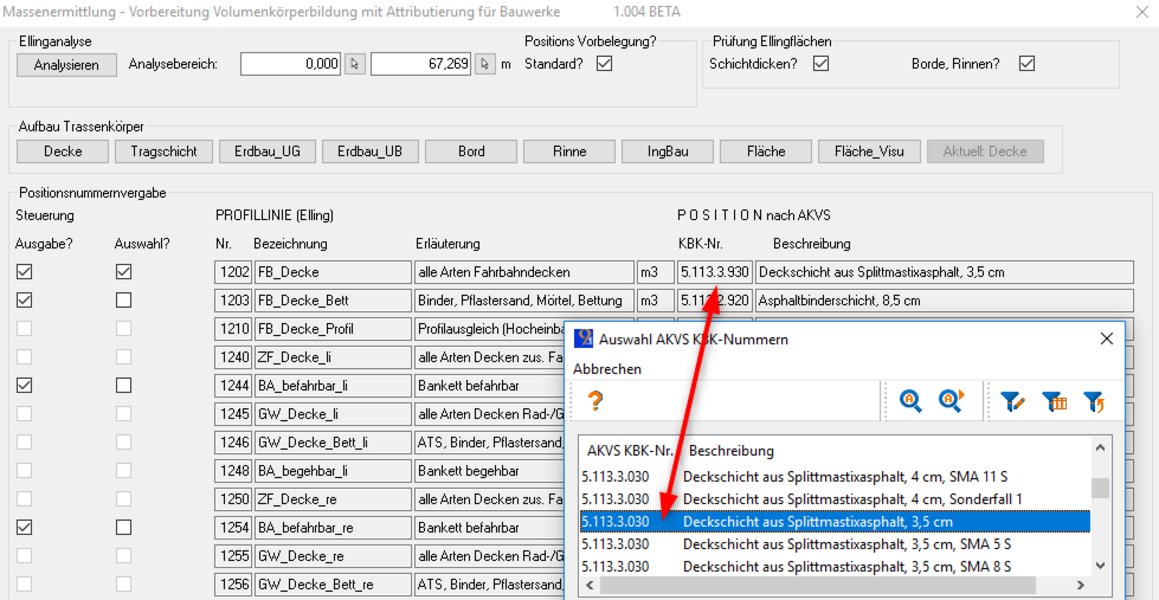1159x600 pixels.
Task: Uncheck Ausgabe for row 1203 FB_Decke_Bett
Action: click(24, 300)
